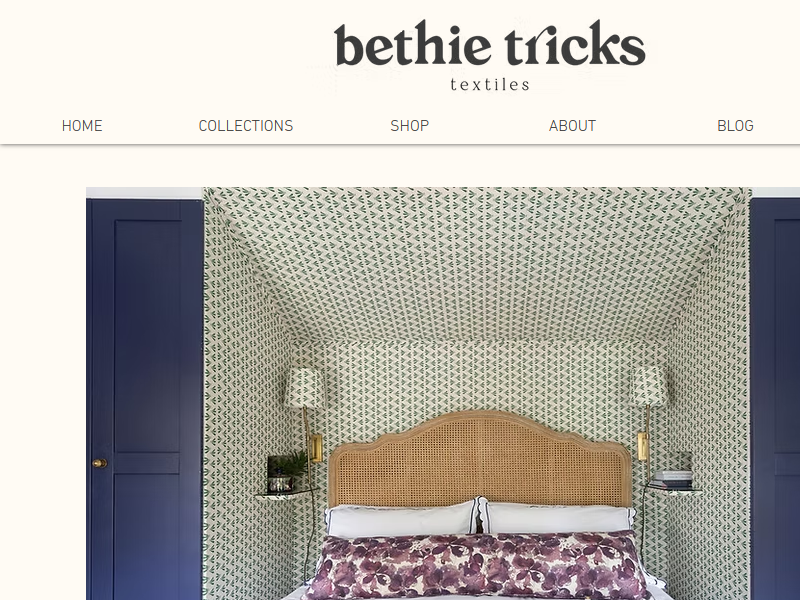Click the stack of books on right shelf
800x600 pixels.
pyautogui.click(x=673, y=480)
